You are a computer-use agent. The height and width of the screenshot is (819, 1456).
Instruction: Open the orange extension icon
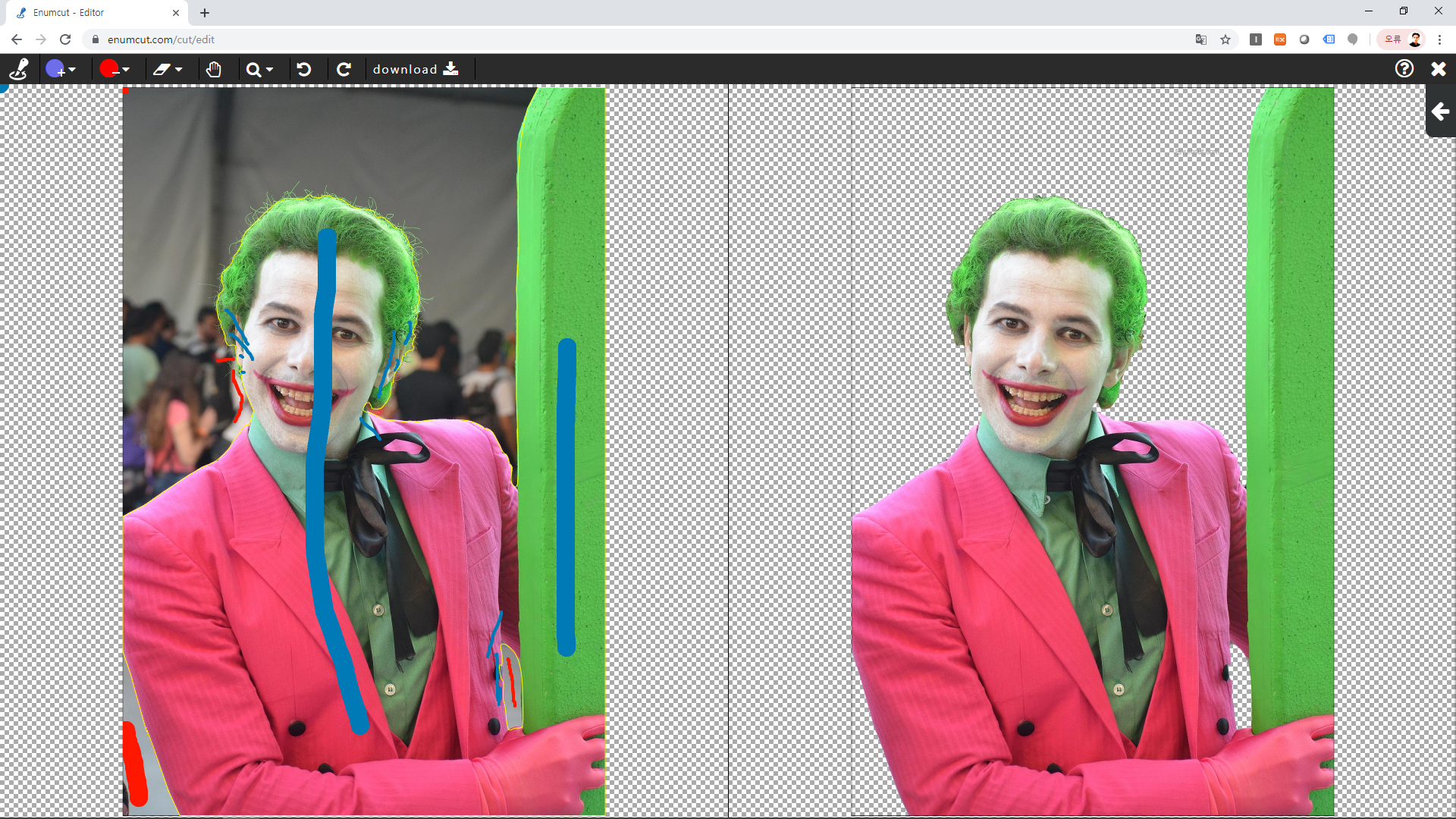(1280, 39)
